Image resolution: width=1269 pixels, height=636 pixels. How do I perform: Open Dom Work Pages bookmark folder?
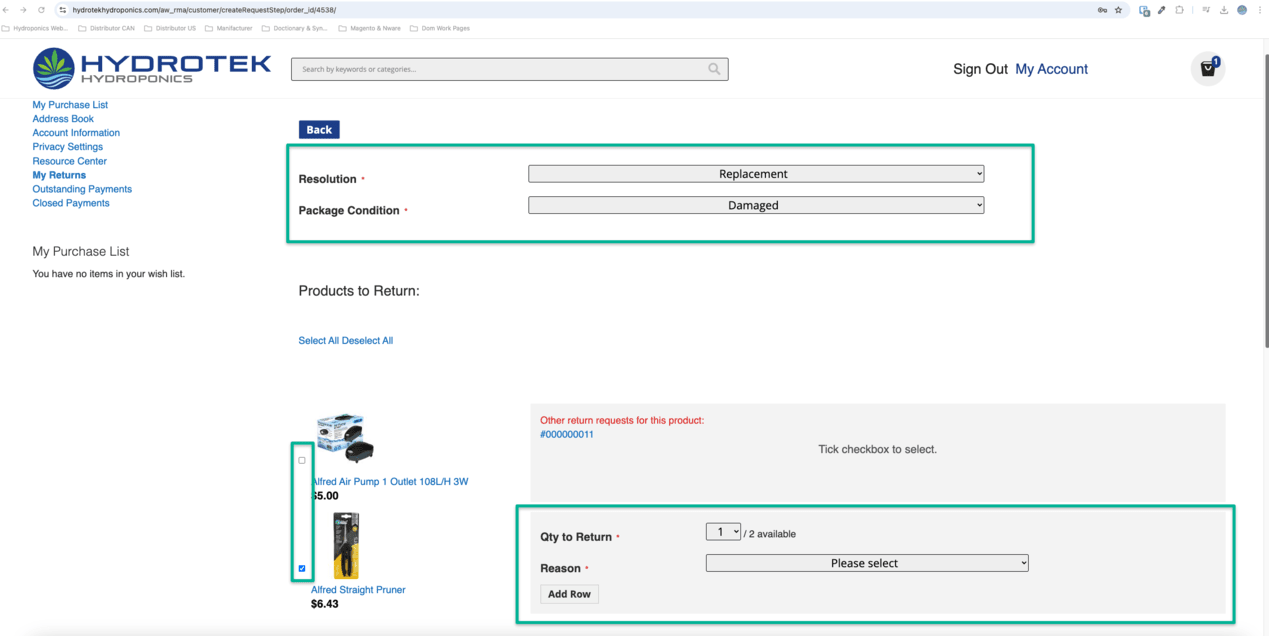click(x=440, y=28)
